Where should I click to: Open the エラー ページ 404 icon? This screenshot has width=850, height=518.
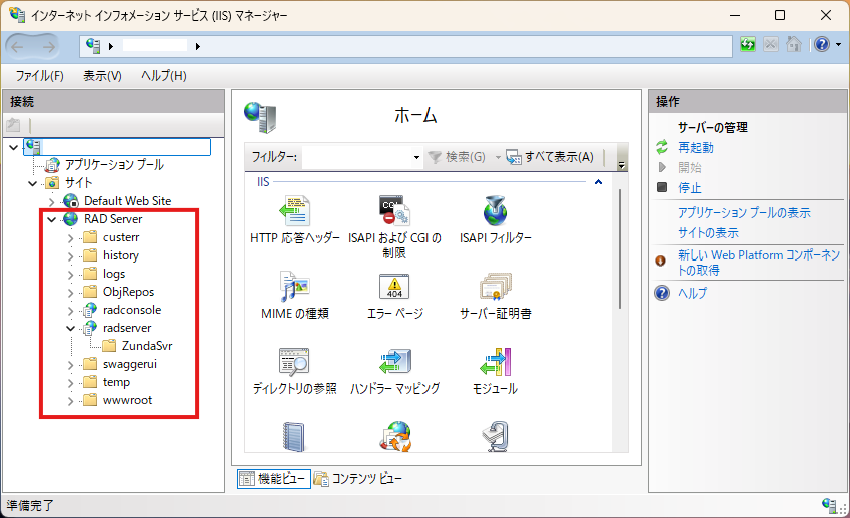(394, 287)
